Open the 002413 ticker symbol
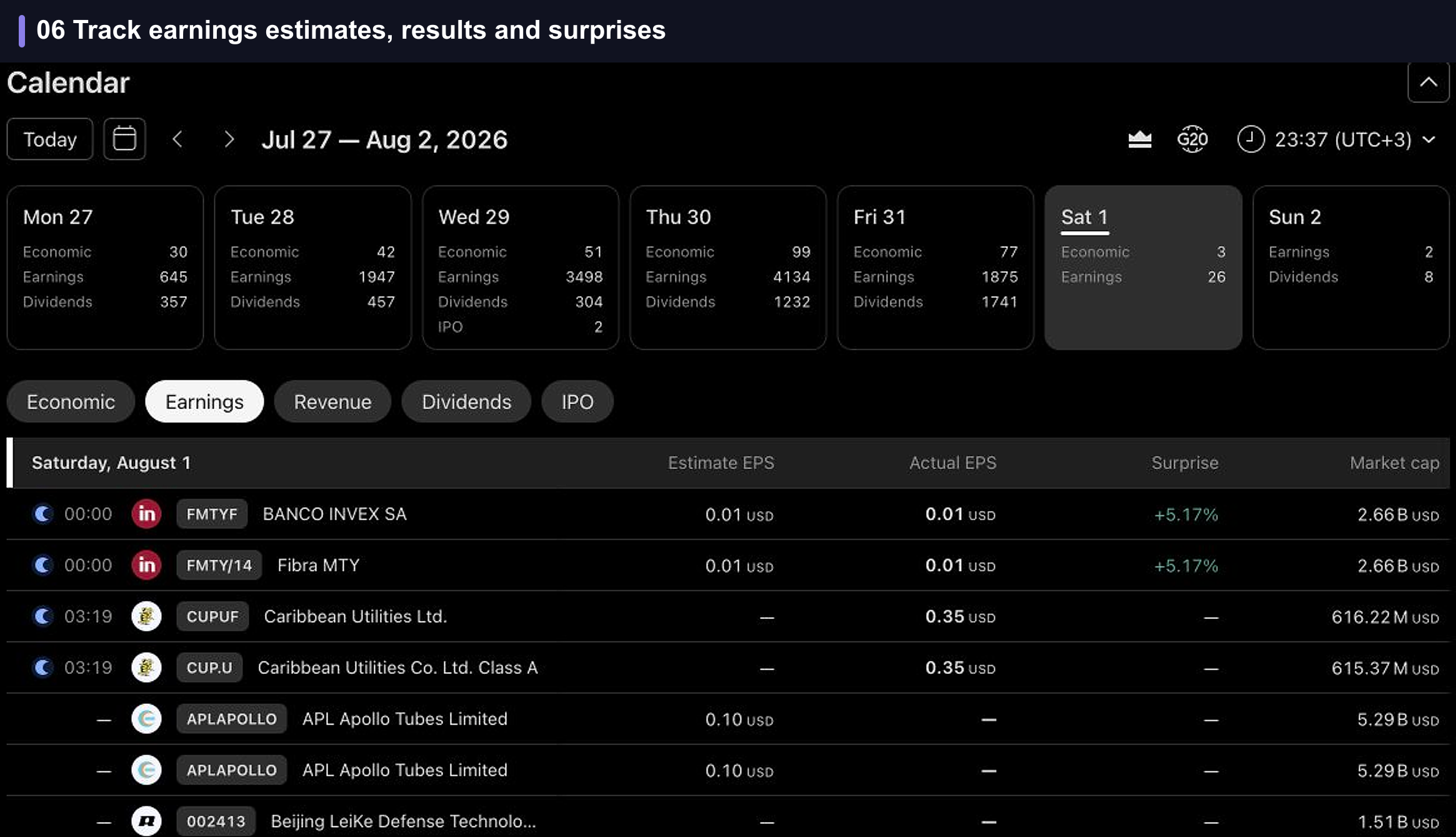The height and width of the screenshot is (837, 1456). (x=216, y=821)
